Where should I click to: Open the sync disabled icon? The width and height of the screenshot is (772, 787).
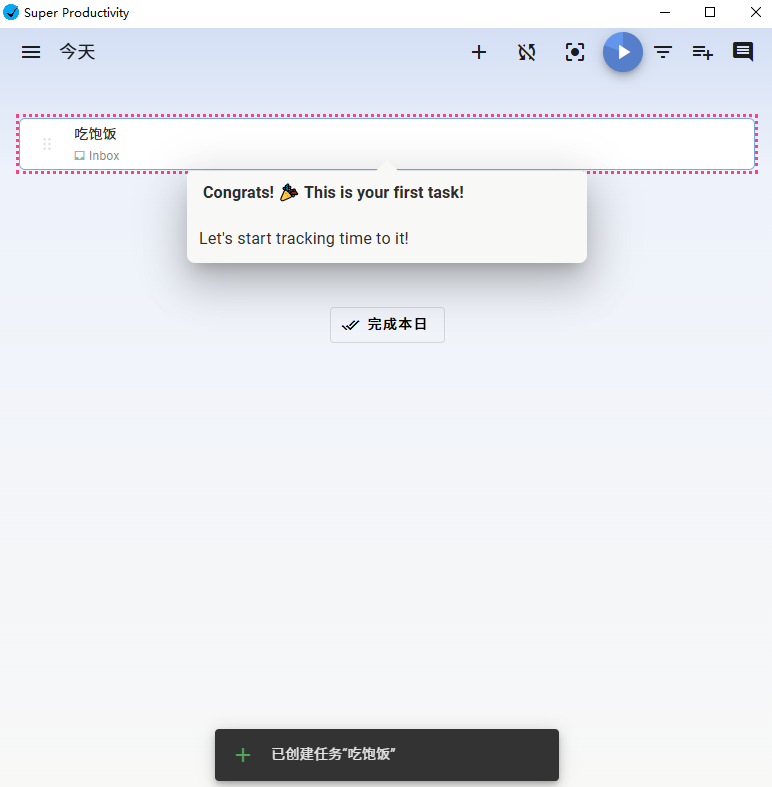point(527,52)
